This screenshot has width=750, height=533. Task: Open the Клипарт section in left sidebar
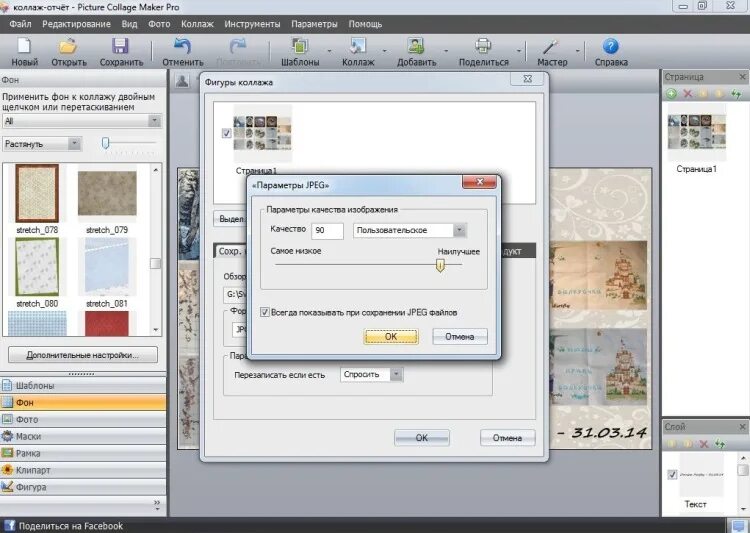click(83, 470)
